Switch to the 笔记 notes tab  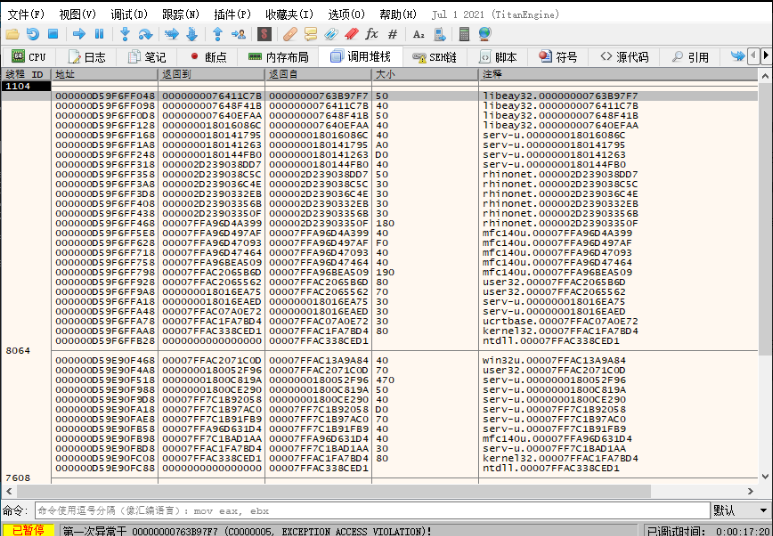147,57
